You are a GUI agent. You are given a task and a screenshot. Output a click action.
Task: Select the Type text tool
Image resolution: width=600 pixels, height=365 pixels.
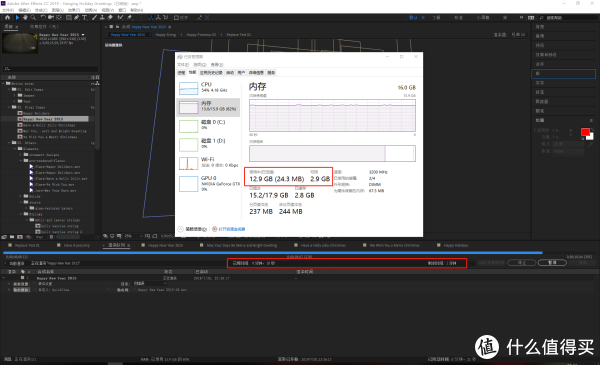click(85, 18)
